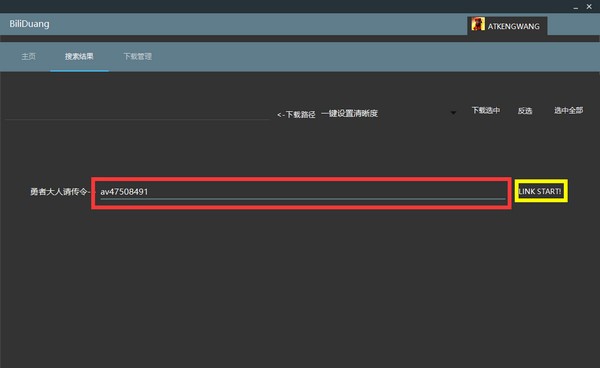This screenshot has width=600, height=368.
Task: Click the empty results area below search
Action: (x=300, y=287)
